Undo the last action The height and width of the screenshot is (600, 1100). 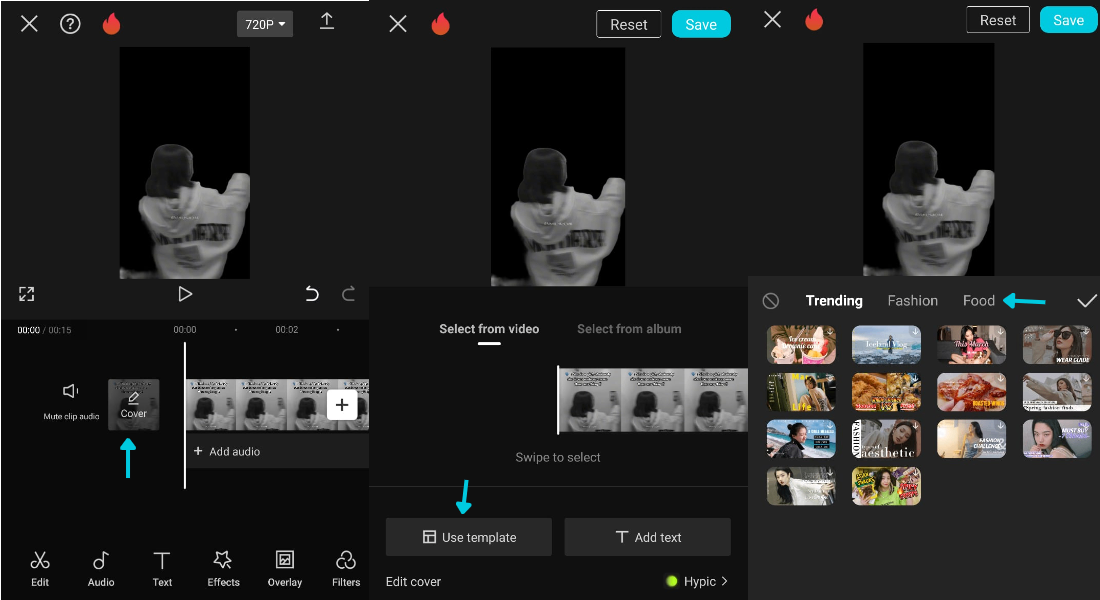[x=312, y=294]
